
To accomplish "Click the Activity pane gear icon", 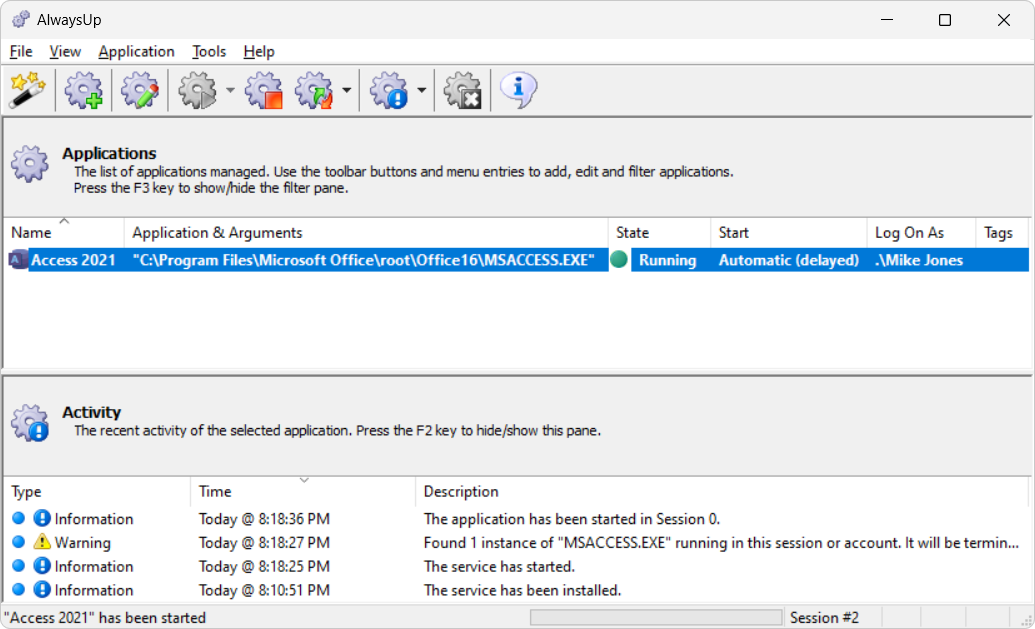I will (x=30, y=422).
